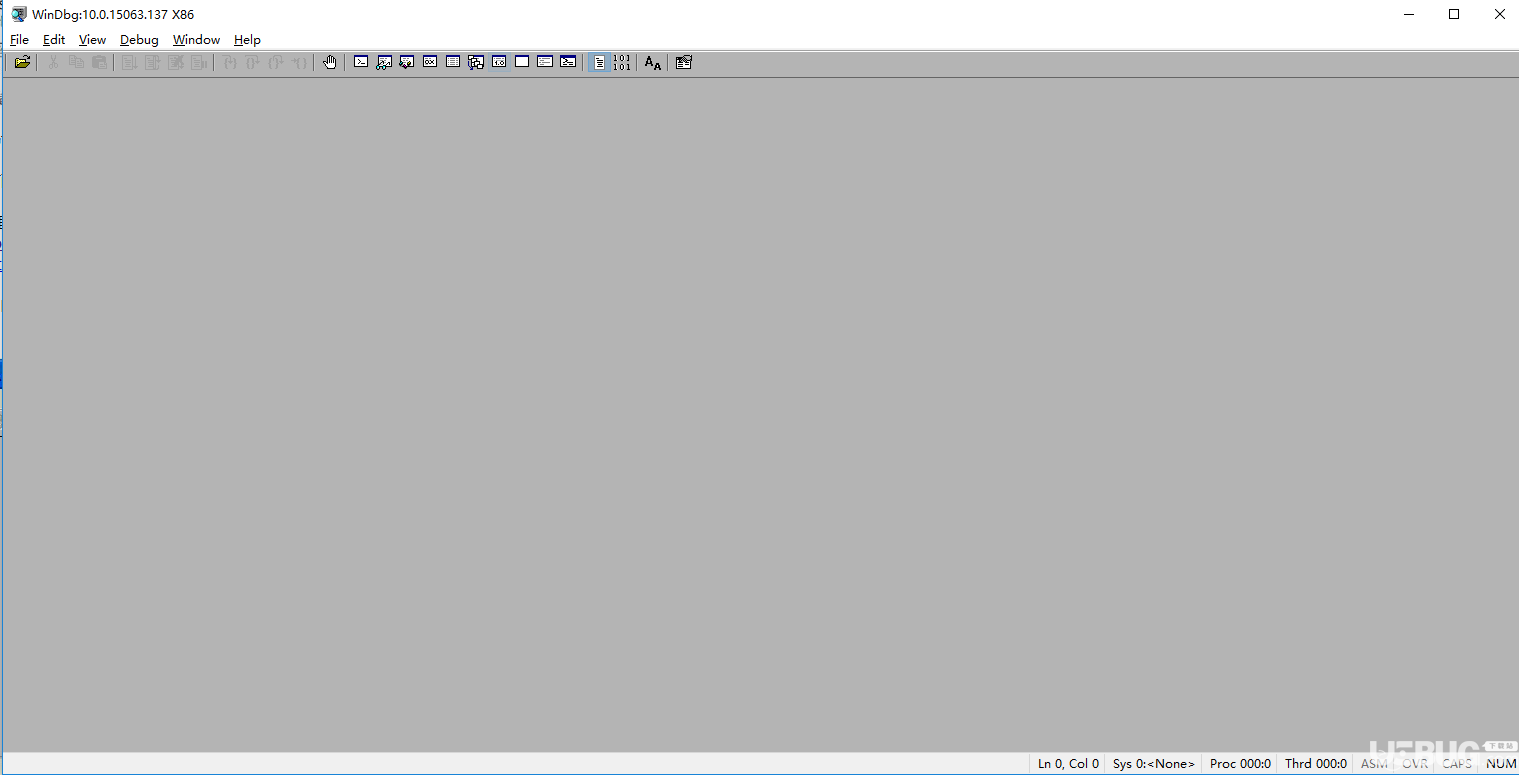1519x775 pixels.
Task: Click the CAPS status bar indicator
Action: pyautogui.click(x=1457, y=764)
